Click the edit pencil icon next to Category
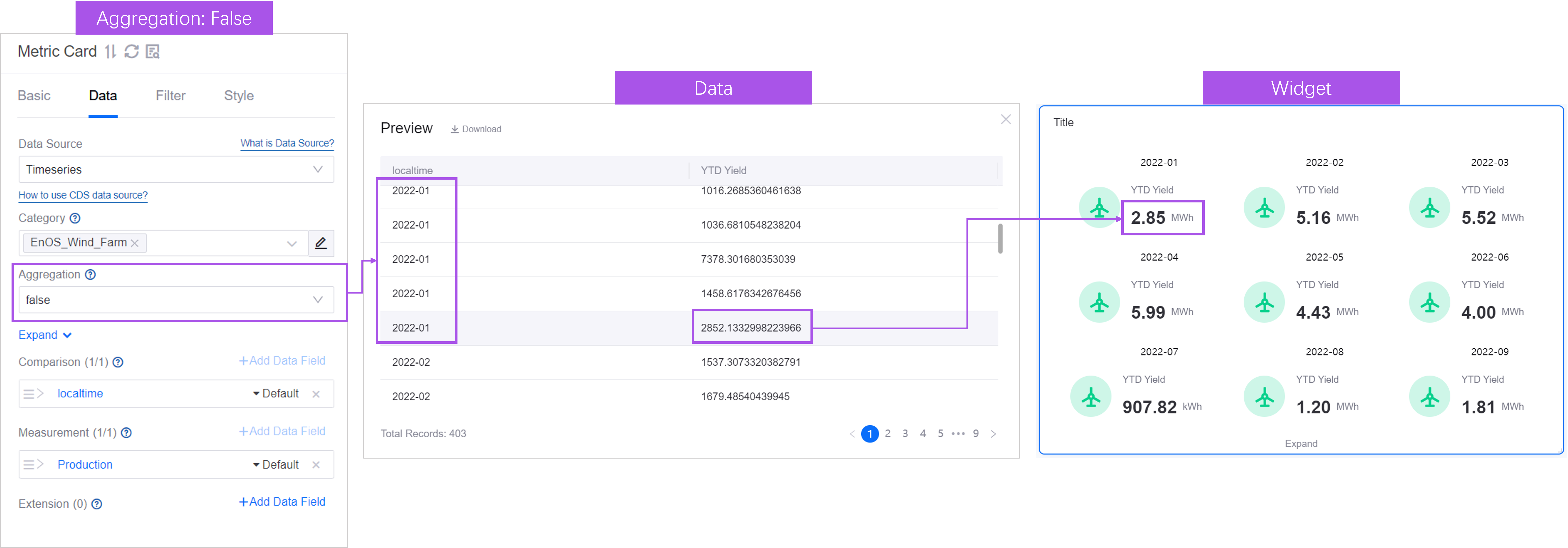Image resolution: width=1568 pixels, height=548 pixels. 321,243
